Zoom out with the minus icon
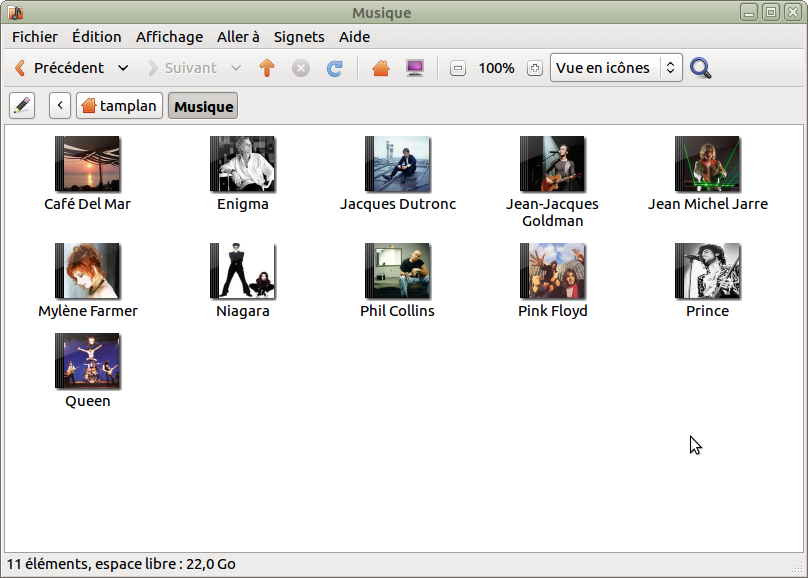The image size is (808, 578). tap(458, 68)
